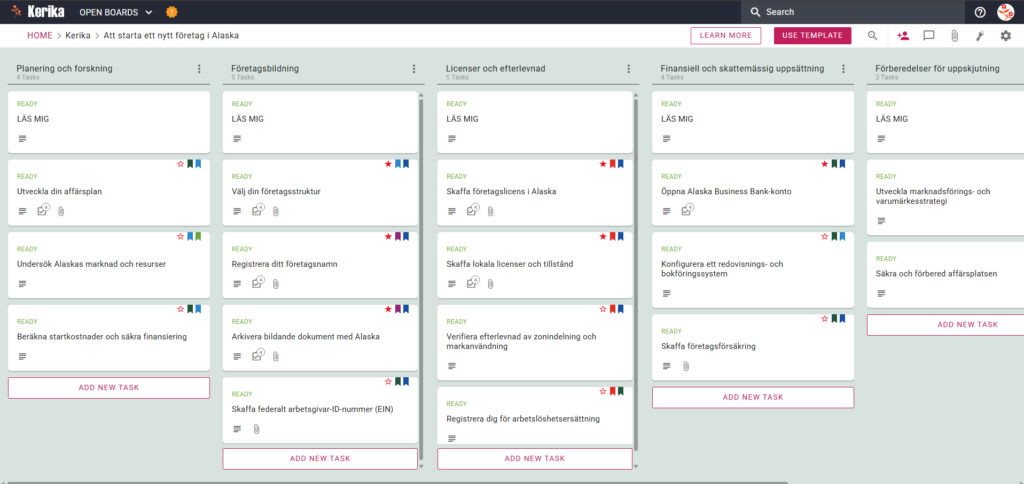Click purple tag on Registrera ditt företagsnamn card
The height and width of the screenshot is (484, 1024).
[x=398, y=236]
